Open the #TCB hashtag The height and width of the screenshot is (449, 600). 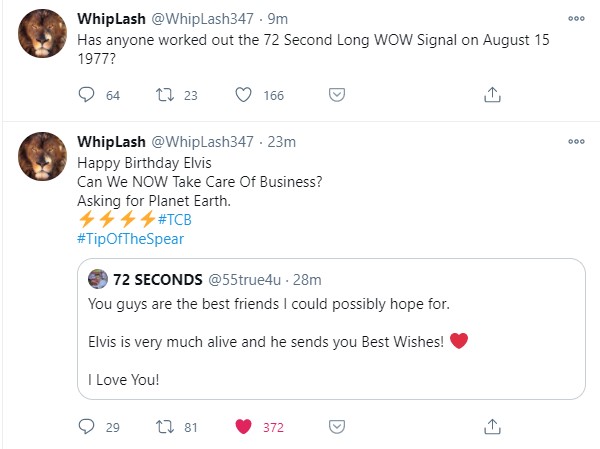click(175, 220)
